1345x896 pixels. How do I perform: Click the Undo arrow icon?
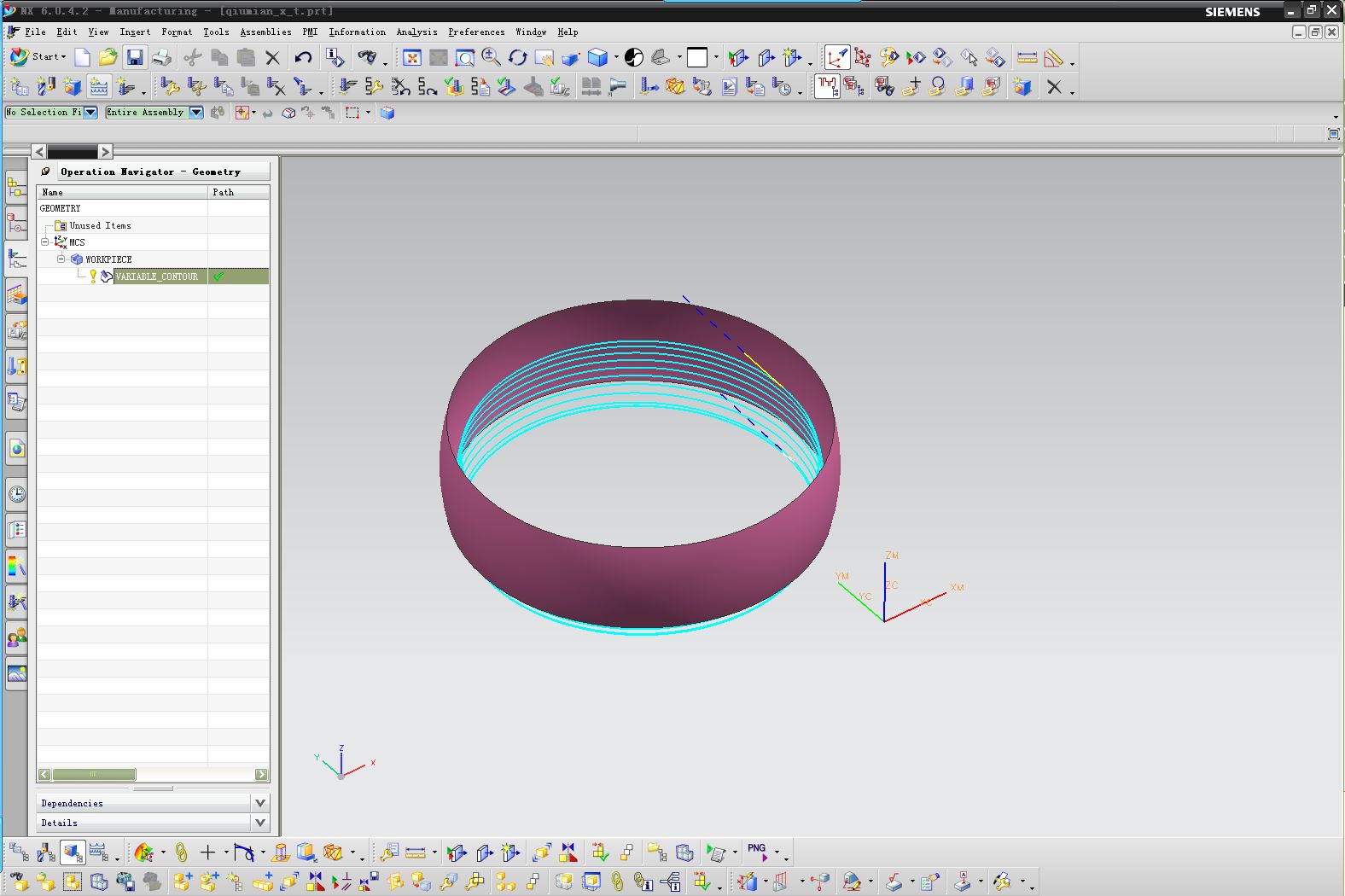point(303,57)
